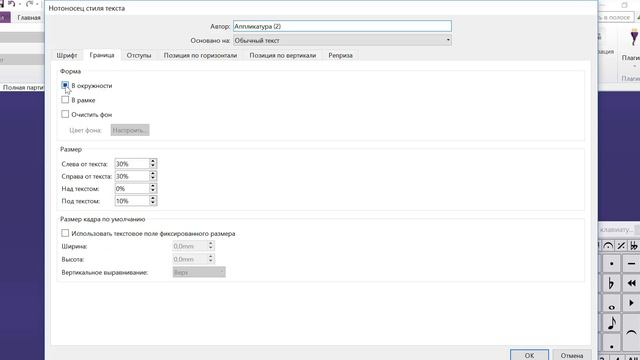Image resolution: width=640 pixels, height=360 pixels.
Task: Select the slash symbol on the keypad
Action: [621, 246]
